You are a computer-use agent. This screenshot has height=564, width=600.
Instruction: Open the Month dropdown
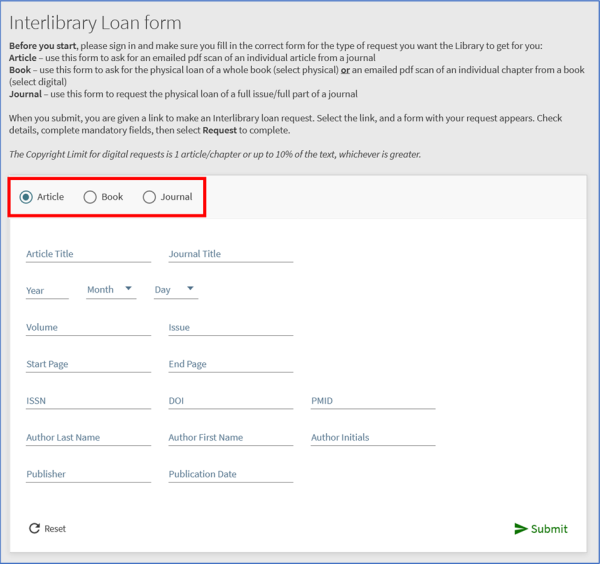pos(111,290)
